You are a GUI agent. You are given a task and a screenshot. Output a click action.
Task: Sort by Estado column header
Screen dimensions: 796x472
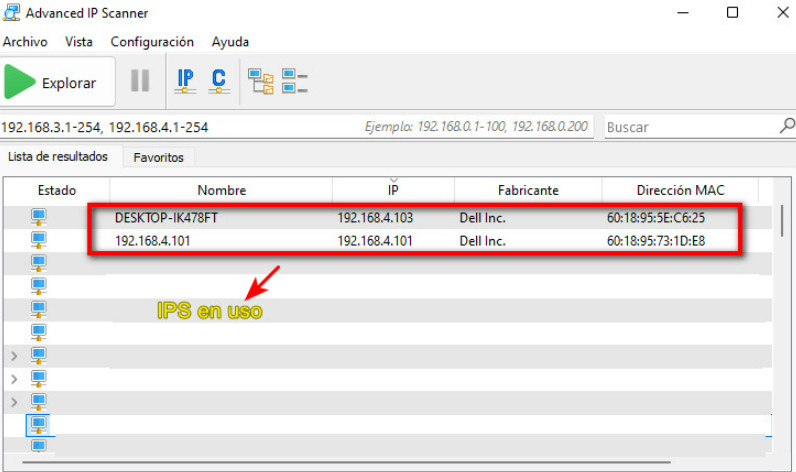tap(57, 190)
